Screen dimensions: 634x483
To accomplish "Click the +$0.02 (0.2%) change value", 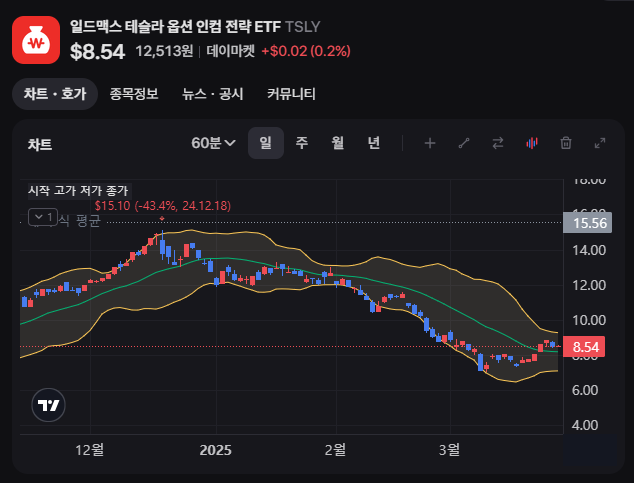I will [306, 51].
